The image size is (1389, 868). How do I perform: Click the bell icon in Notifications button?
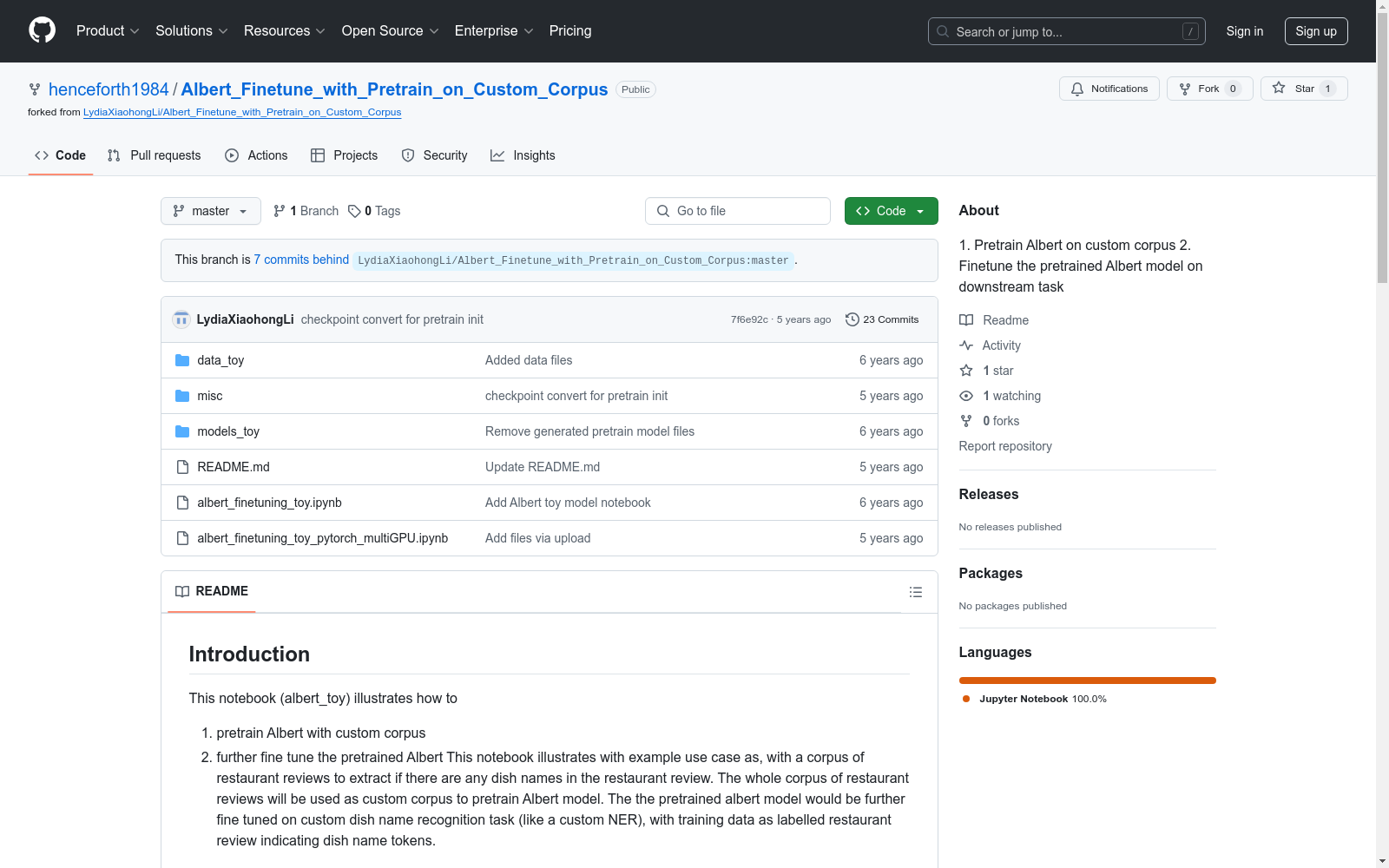click(1077, 89)
